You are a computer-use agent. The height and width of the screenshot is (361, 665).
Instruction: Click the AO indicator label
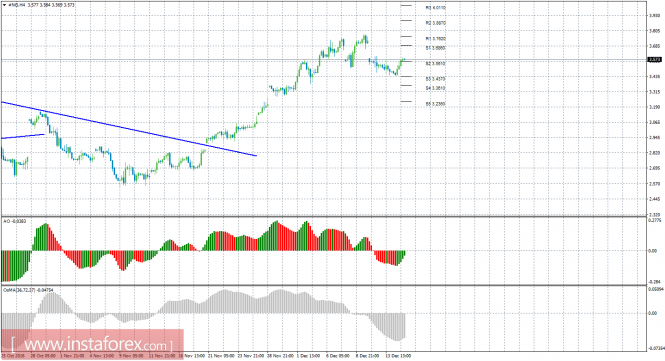14,221
